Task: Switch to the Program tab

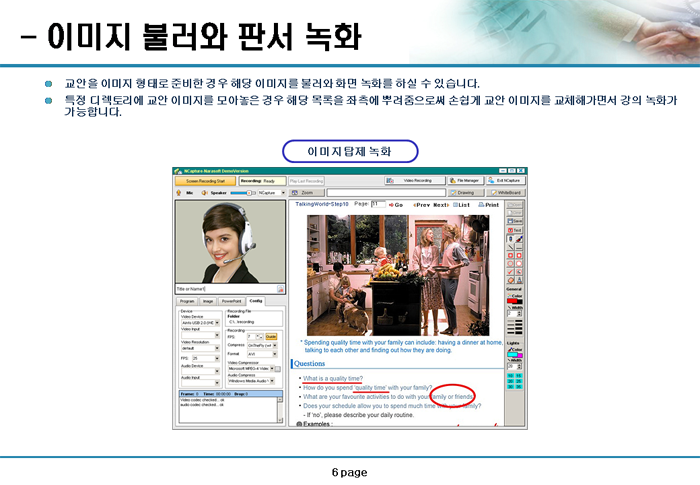Action: click(188, 301)
